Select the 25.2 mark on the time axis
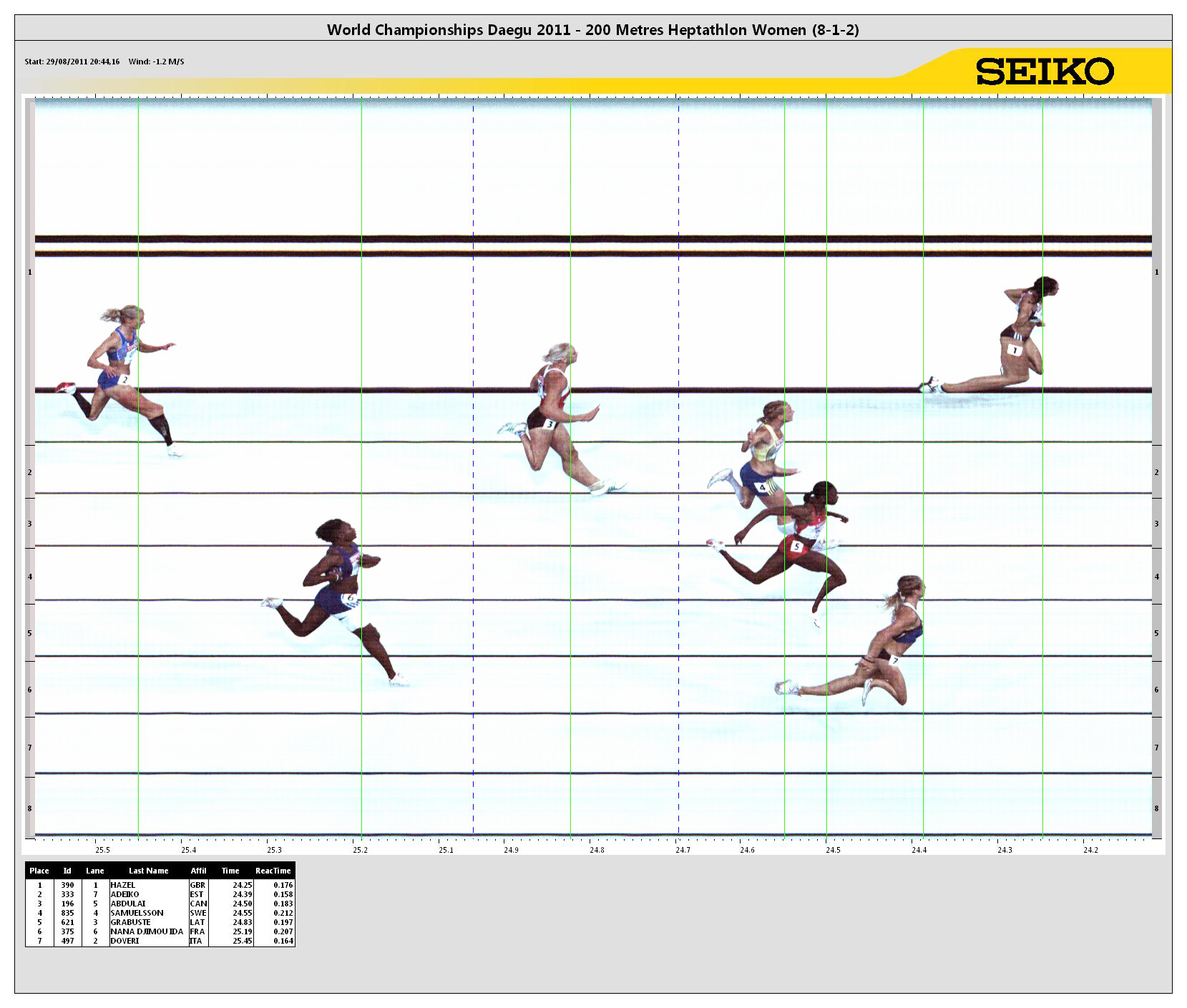The height and width of the screenshot is (1008, 1187). 360,850
